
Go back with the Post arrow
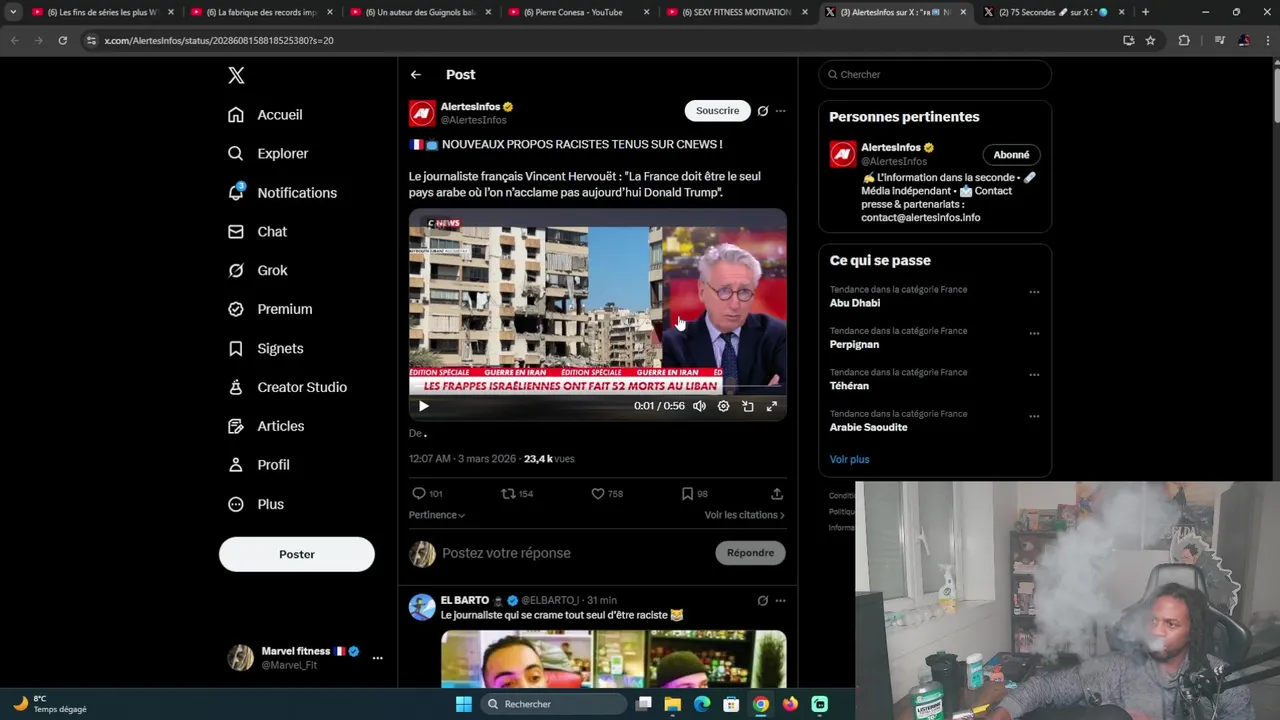(416, 75)
